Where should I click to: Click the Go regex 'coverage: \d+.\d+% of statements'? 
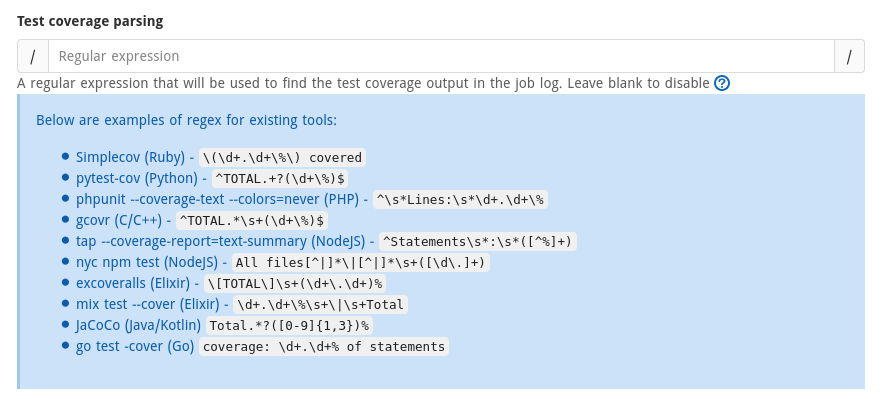pyautogui.click(x=324, y=347)
